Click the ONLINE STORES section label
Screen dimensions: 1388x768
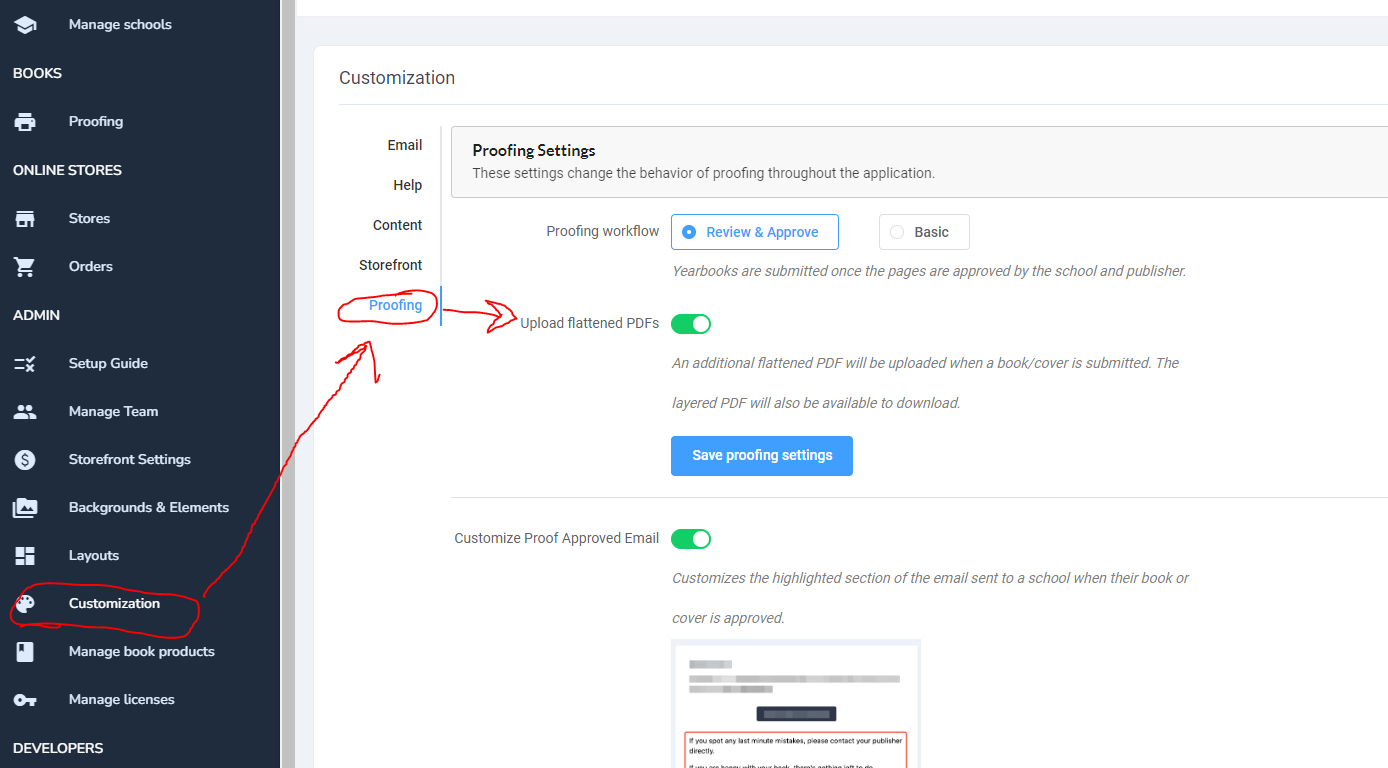(x=67, y=170)
